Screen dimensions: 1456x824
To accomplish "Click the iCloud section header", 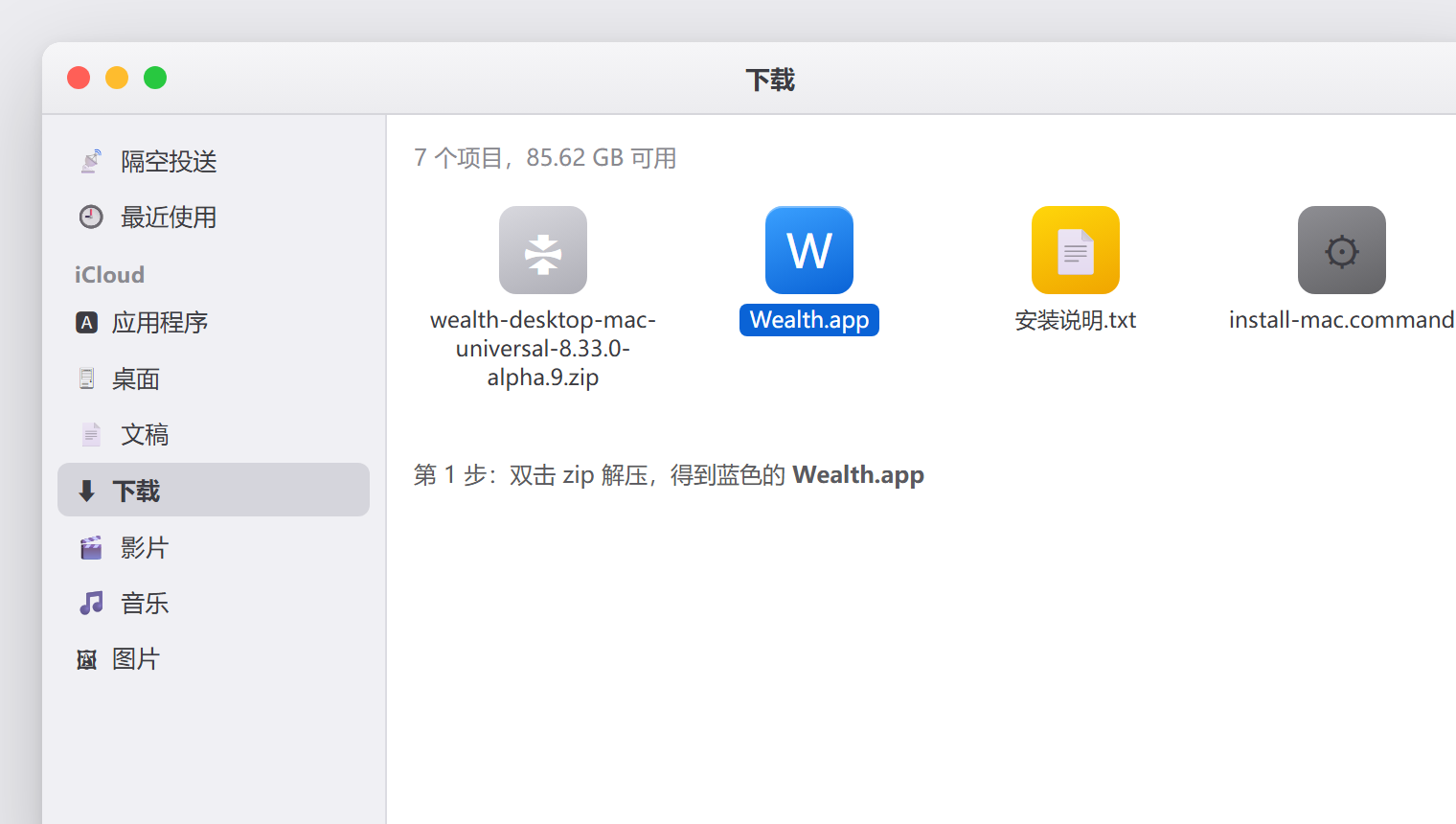I will tap(109, 275).
